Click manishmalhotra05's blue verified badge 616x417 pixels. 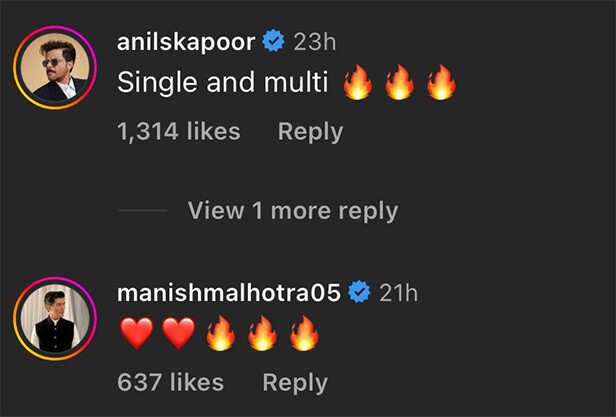[x=359, y=292]
